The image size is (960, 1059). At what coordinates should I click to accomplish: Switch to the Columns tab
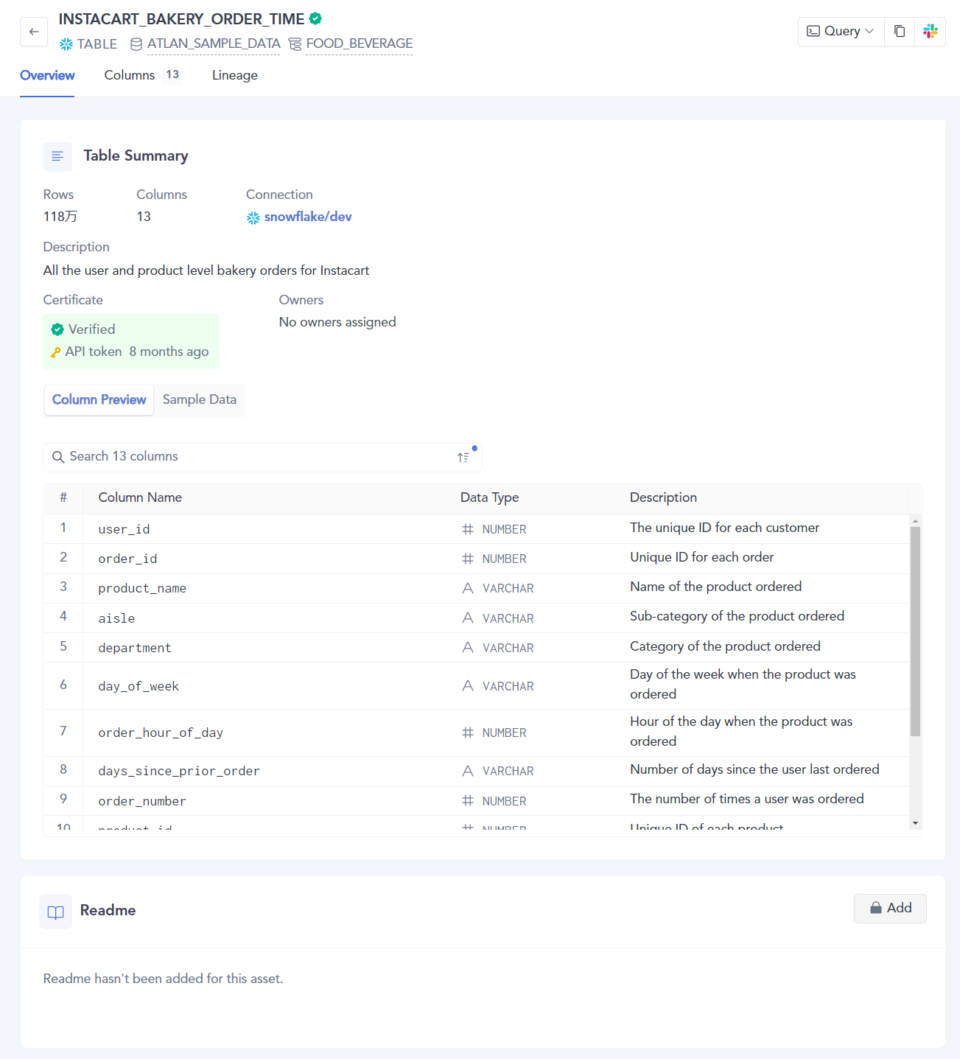(129, 75)
